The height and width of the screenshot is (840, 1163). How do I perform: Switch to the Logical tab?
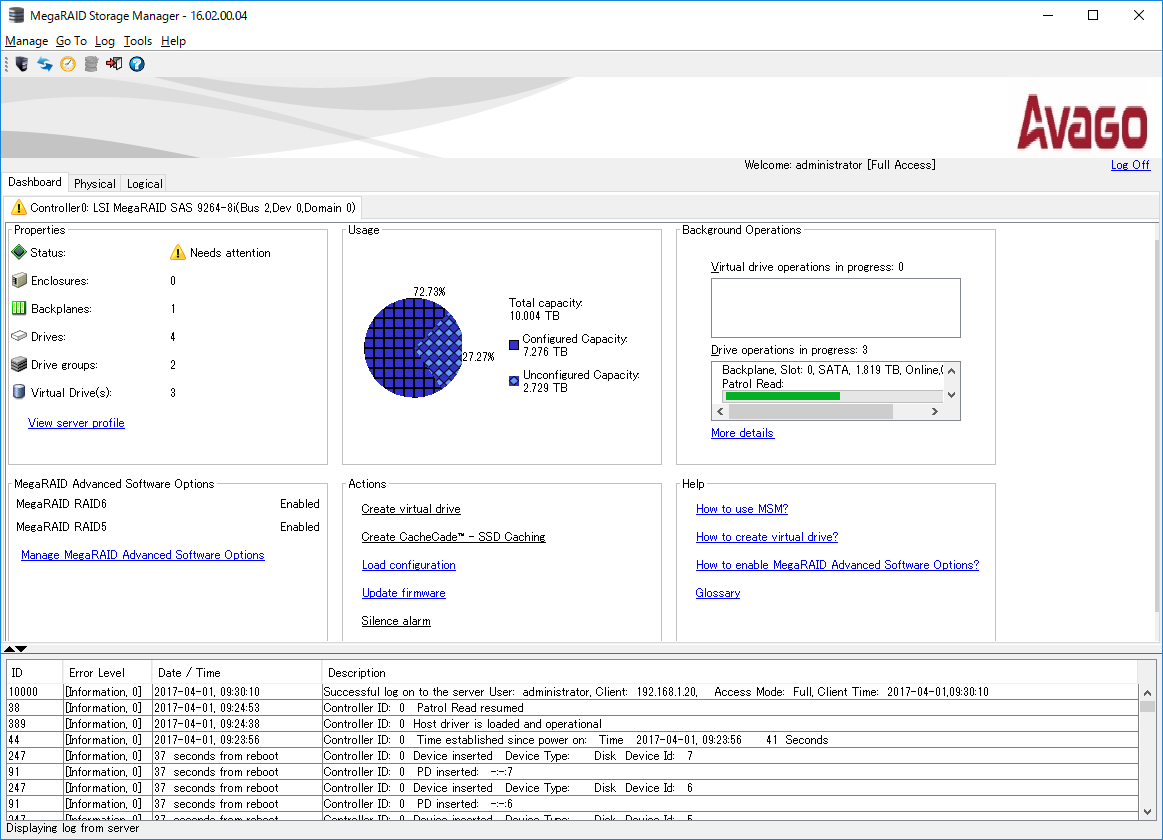point(145,184)
